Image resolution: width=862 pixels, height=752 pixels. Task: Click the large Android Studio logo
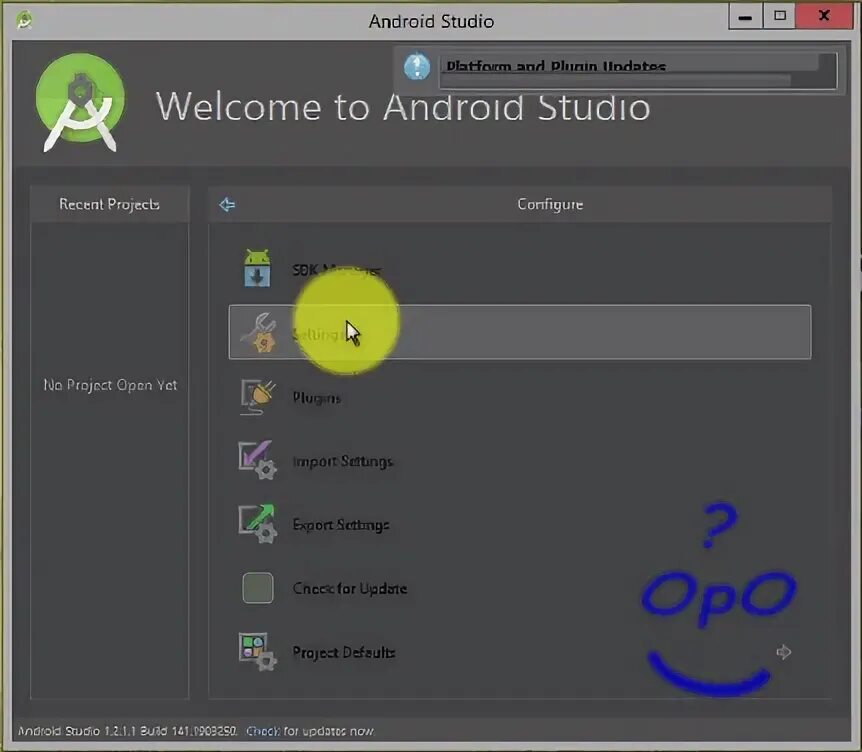point(80,102)
